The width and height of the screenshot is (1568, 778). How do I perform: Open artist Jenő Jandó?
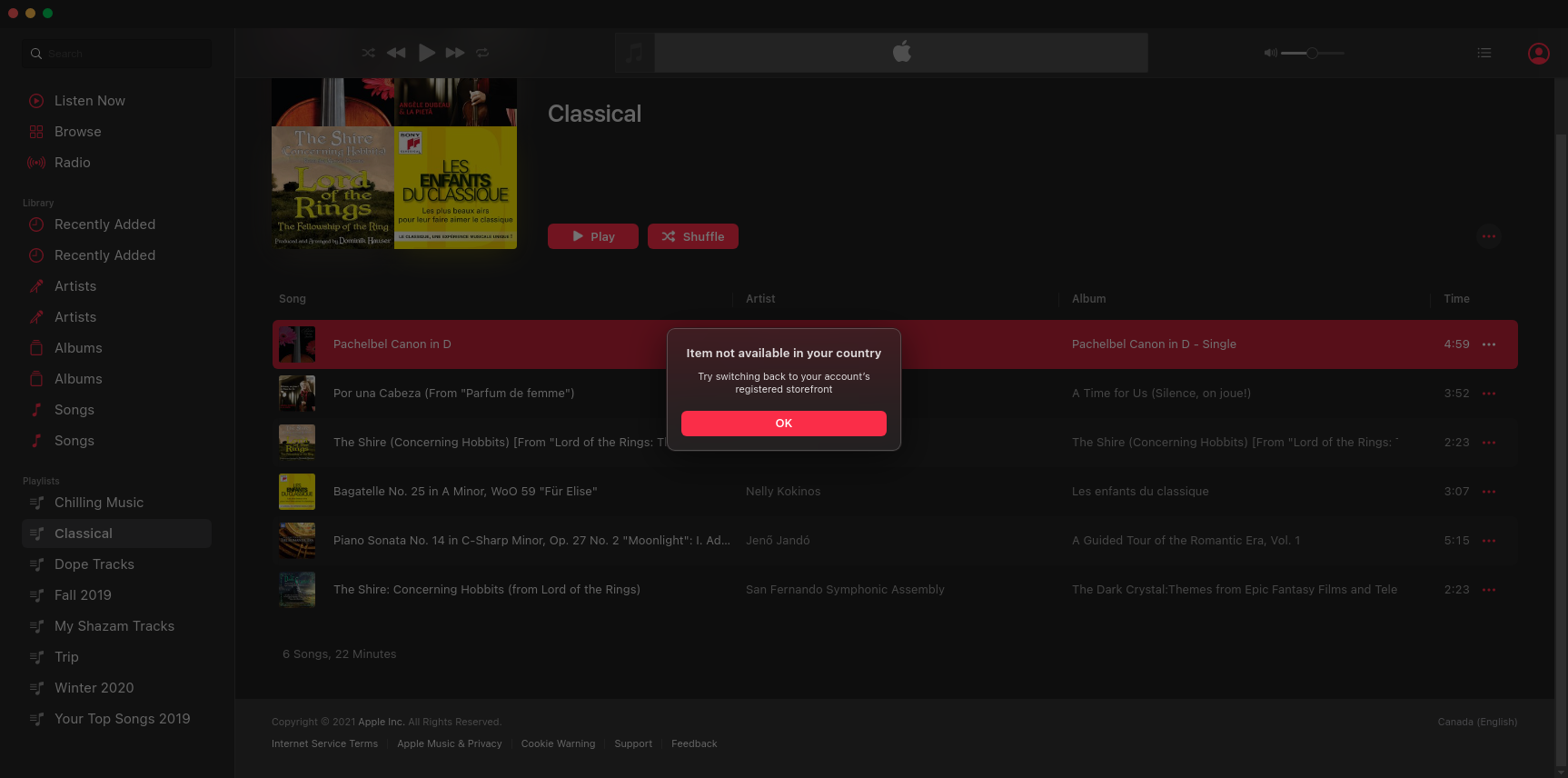778,541
